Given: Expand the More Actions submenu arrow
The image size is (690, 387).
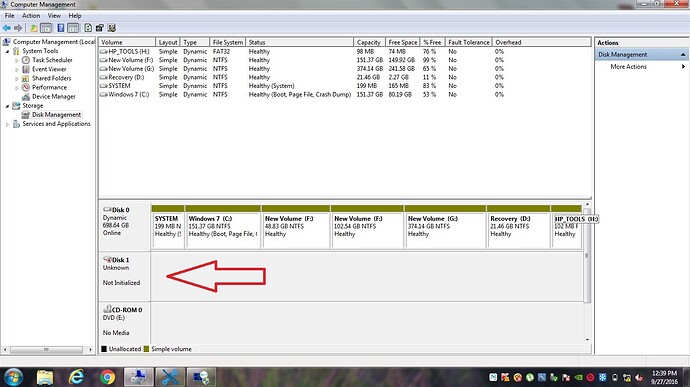Looking at the screenshot, I should (683, 67).
